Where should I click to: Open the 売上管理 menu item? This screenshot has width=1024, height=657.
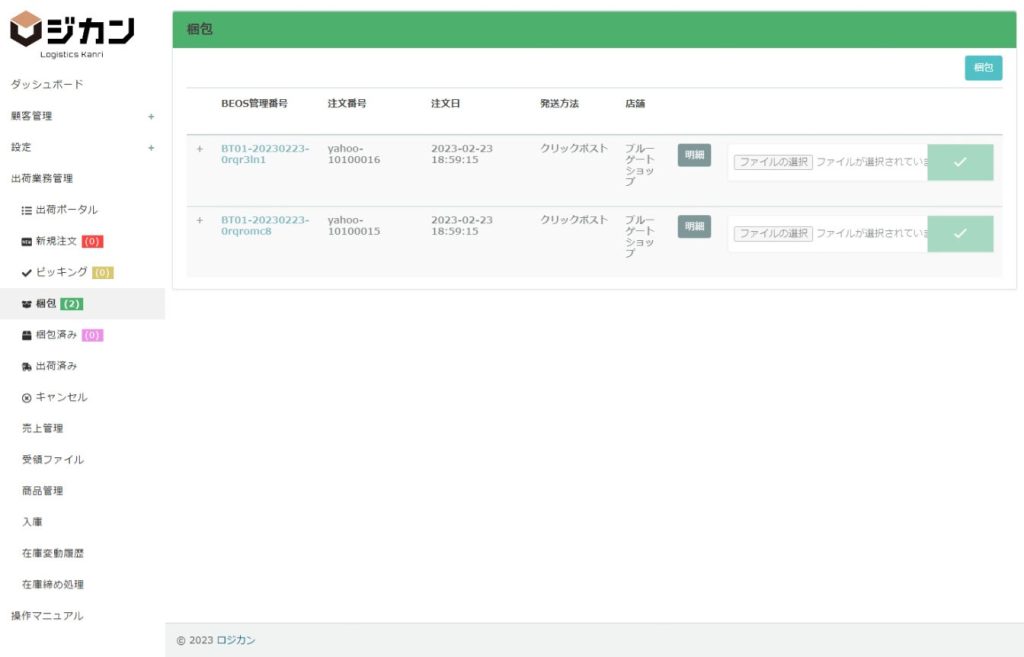coord(42,429)
